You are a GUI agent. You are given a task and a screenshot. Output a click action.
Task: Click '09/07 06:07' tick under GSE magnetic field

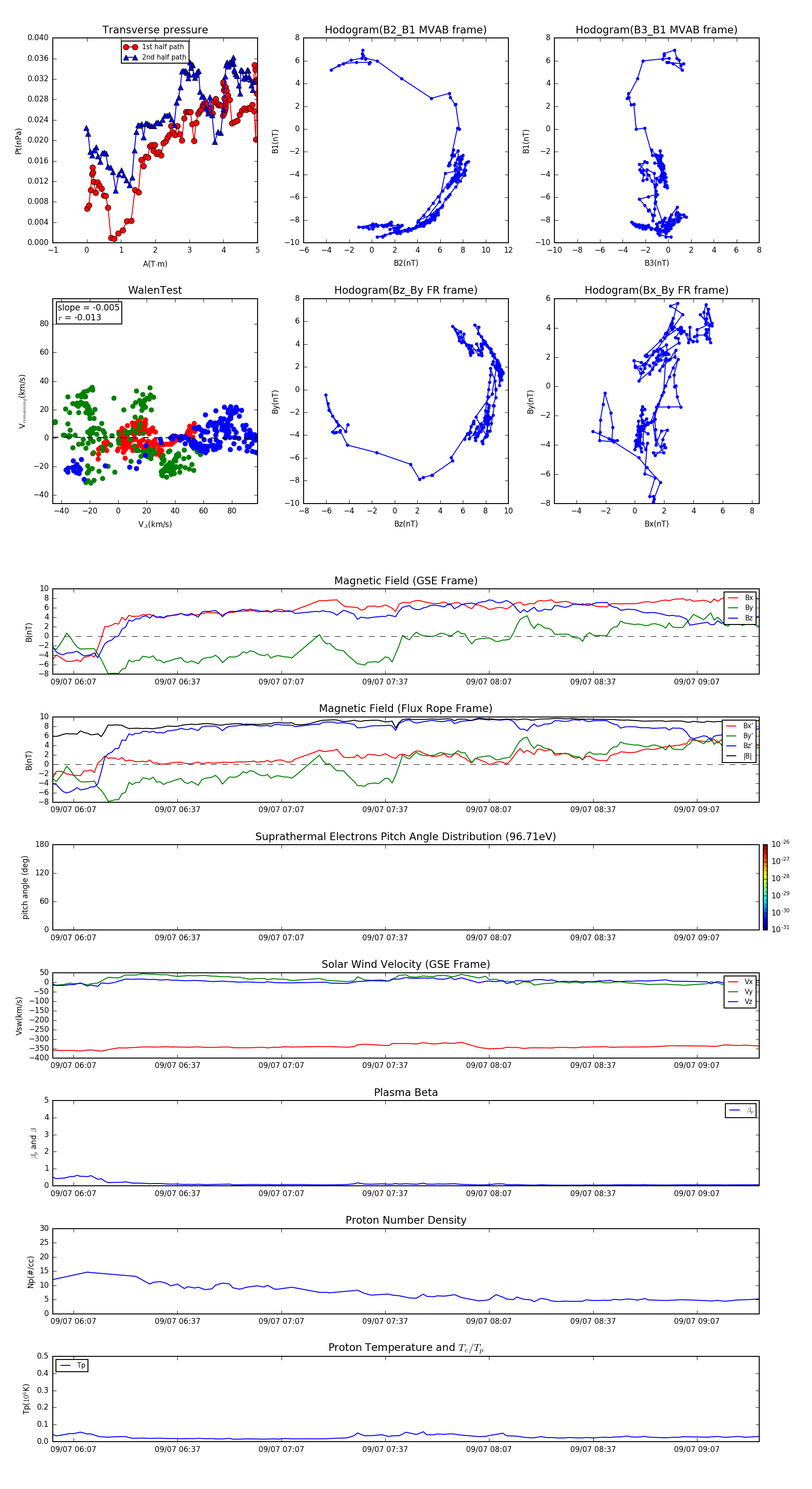coord(74,682)
